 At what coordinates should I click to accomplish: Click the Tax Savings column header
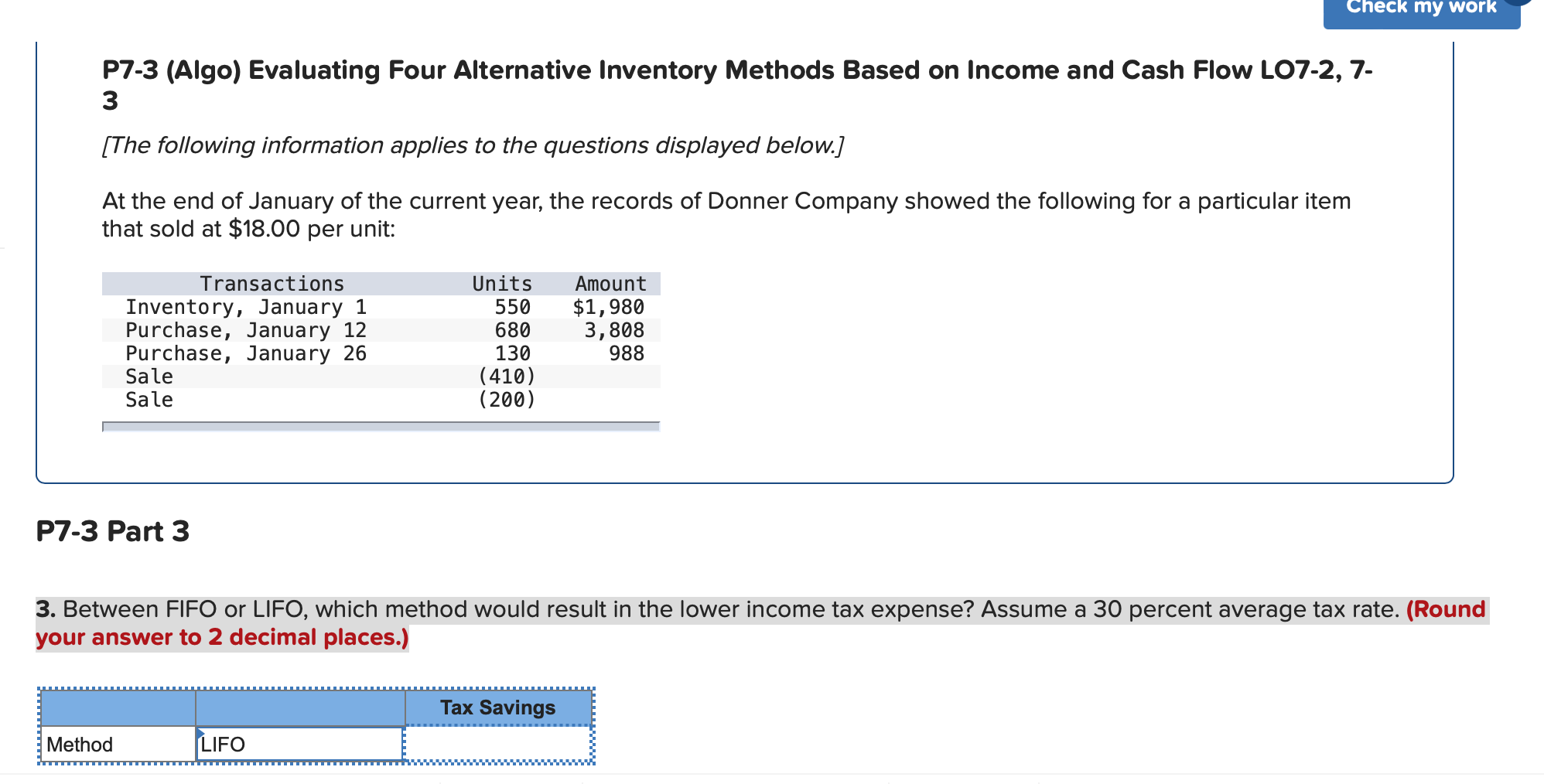pos(497,706)
